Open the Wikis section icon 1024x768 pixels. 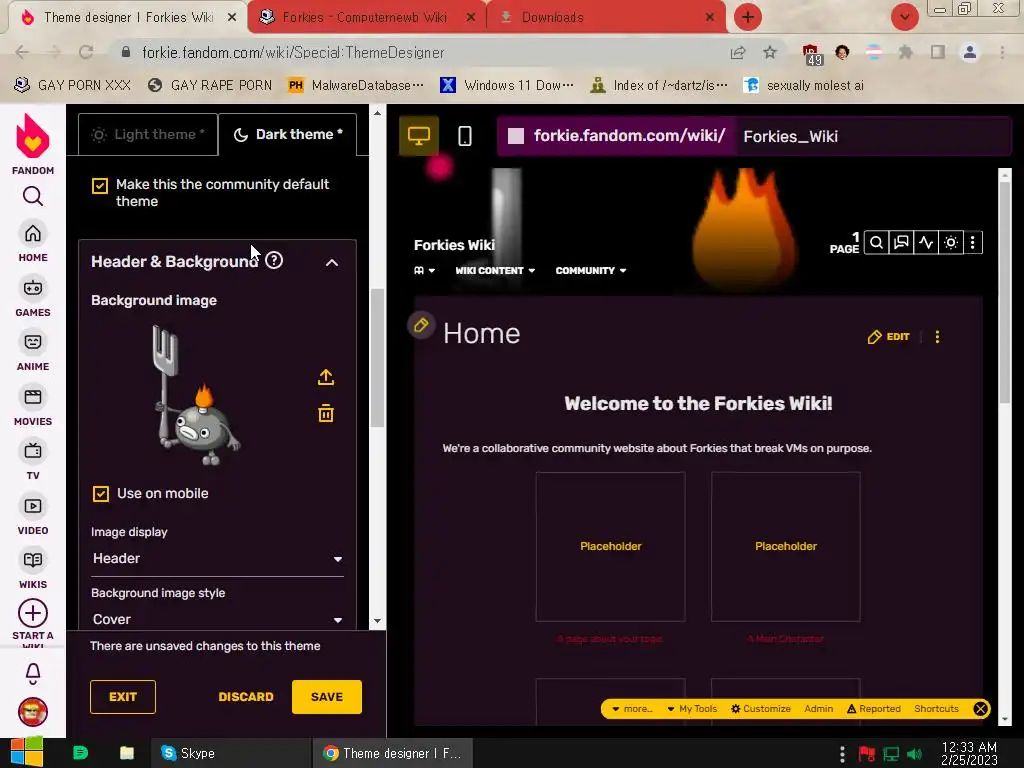tap(33, 560)
